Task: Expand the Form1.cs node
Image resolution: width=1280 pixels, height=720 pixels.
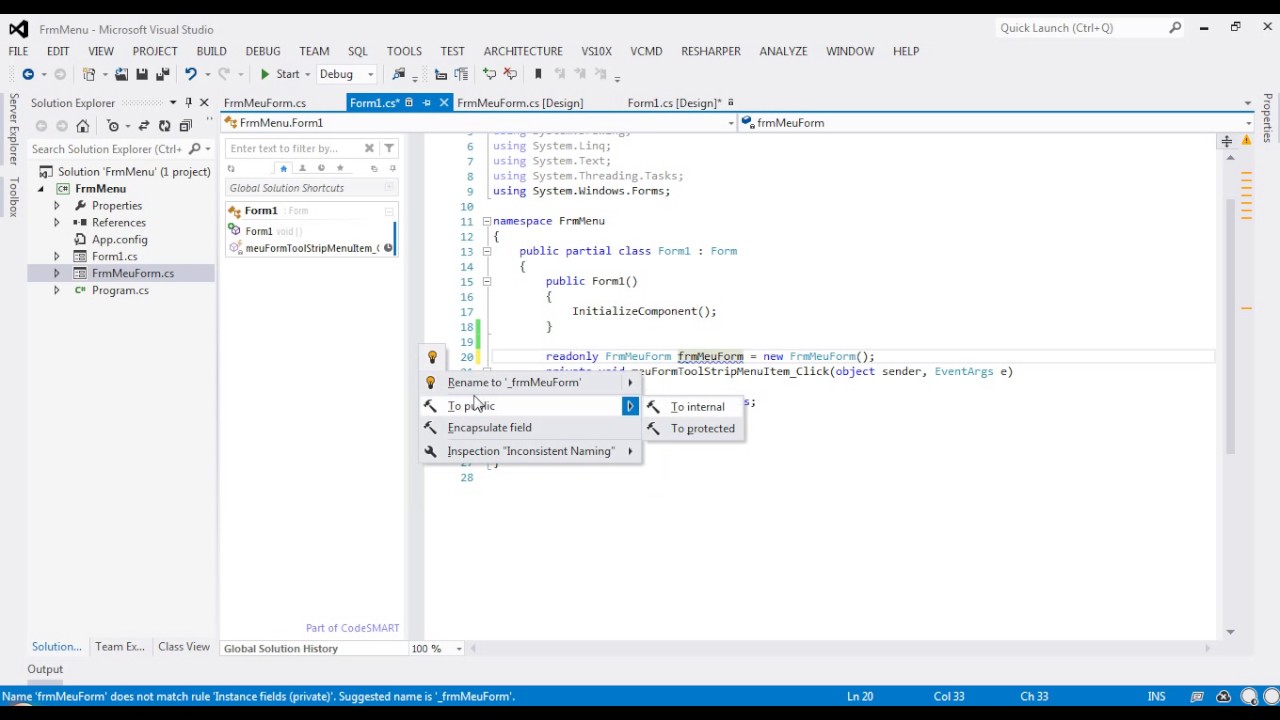Action: click(56, 257)
